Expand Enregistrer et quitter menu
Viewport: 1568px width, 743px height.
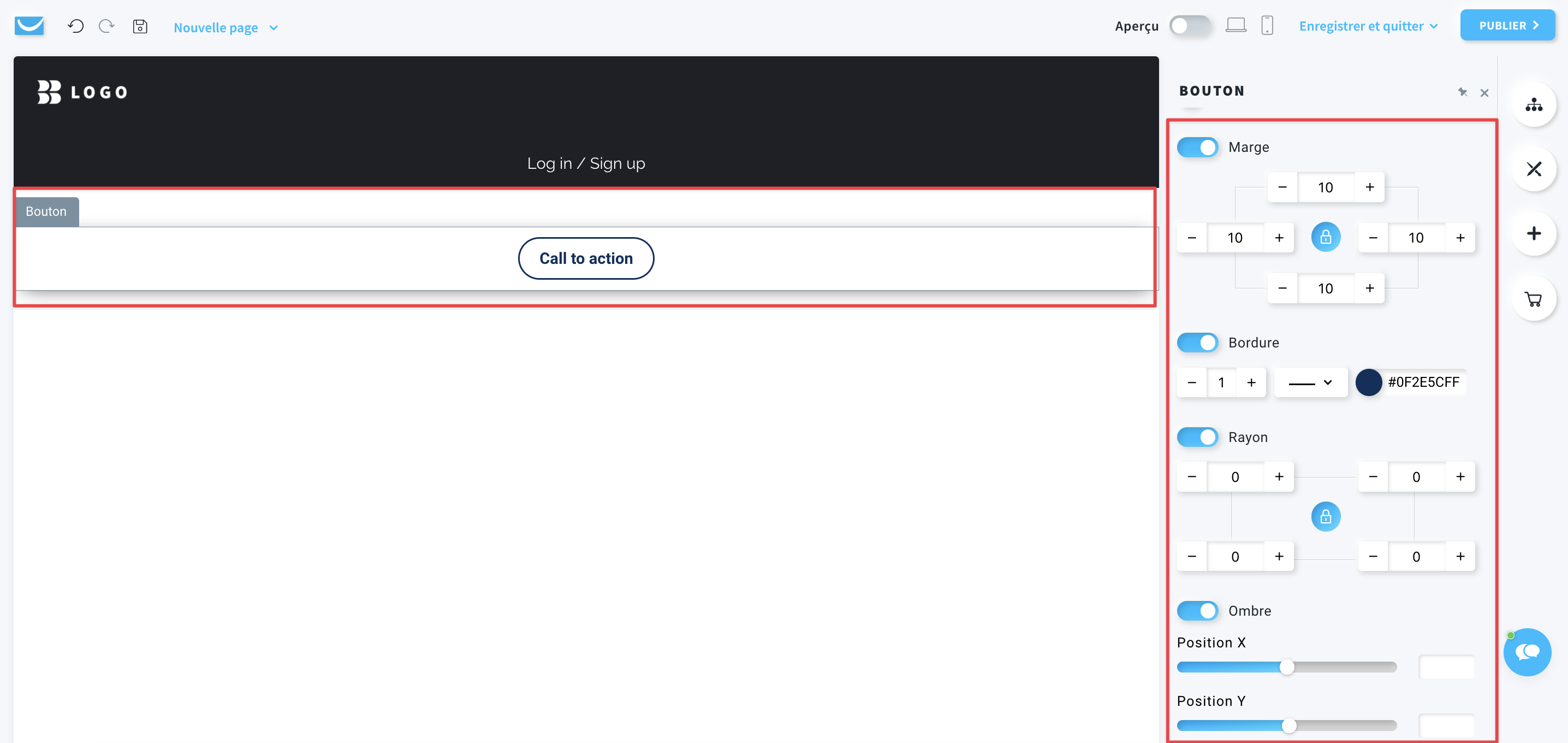(1368, 26)
